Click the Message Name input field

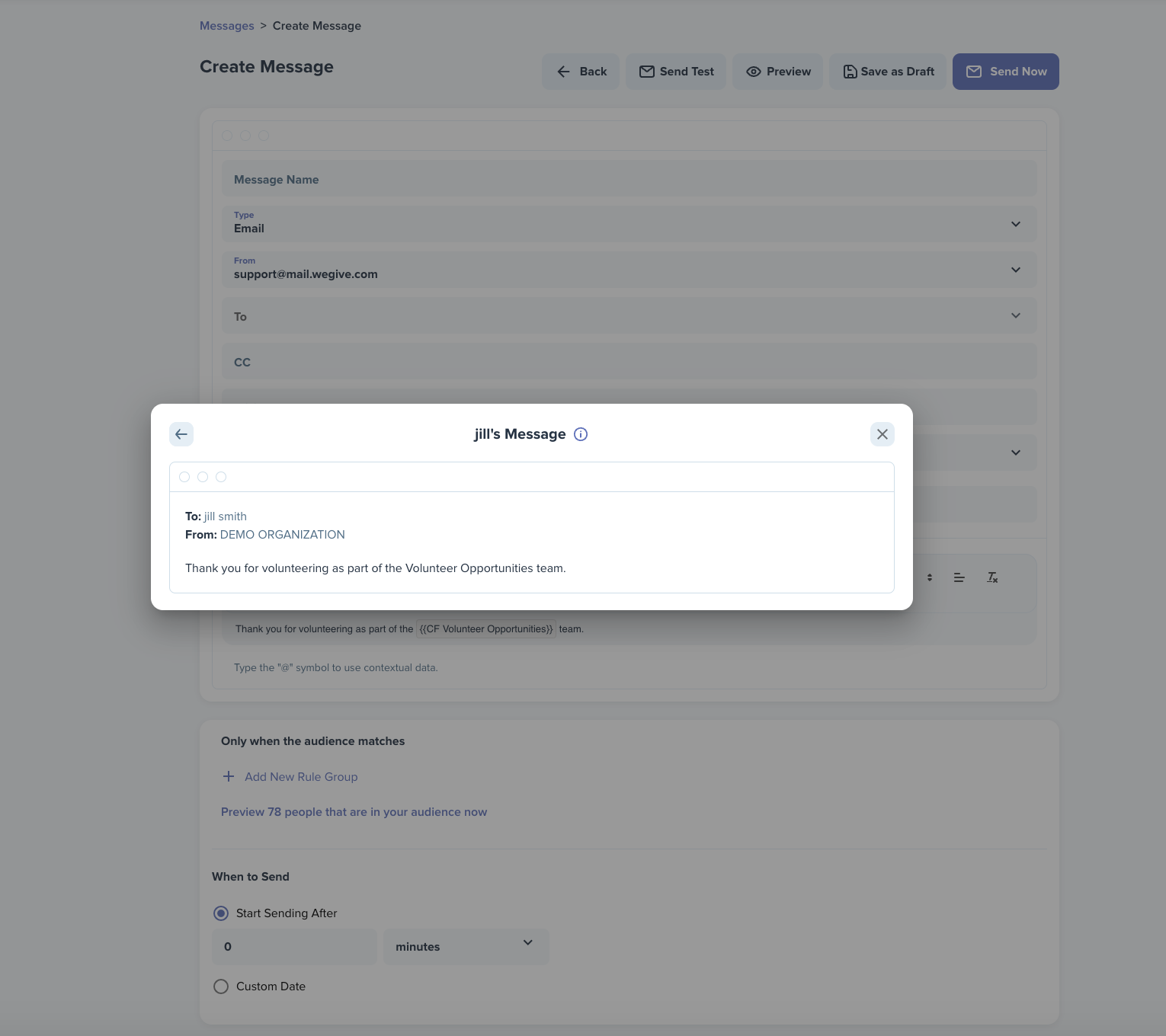pyautogui.click(x=629, y=178)
